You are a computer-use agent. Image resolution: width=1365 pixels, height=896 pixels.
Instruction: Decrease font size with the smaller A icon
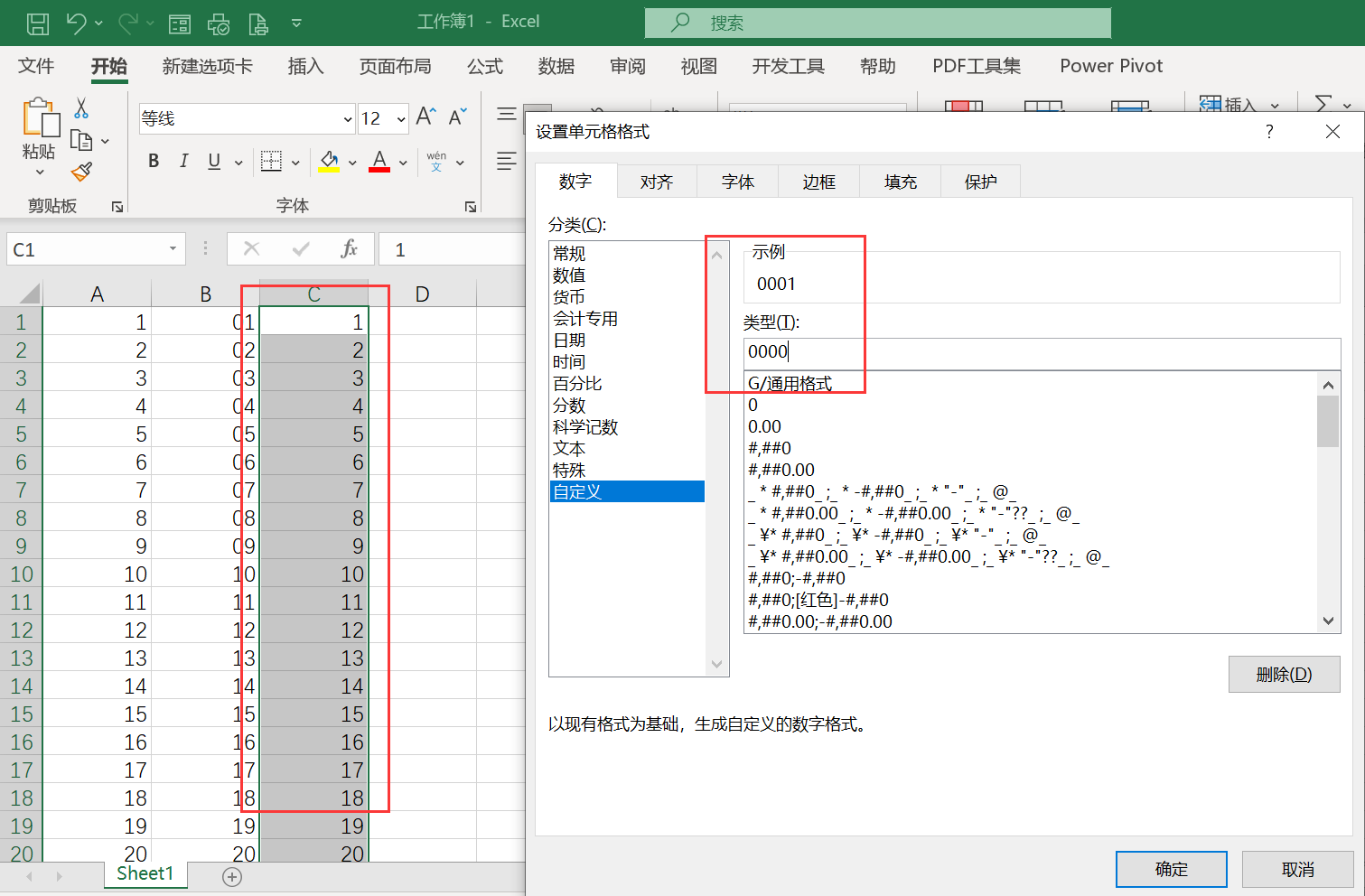tap(458, 117)
